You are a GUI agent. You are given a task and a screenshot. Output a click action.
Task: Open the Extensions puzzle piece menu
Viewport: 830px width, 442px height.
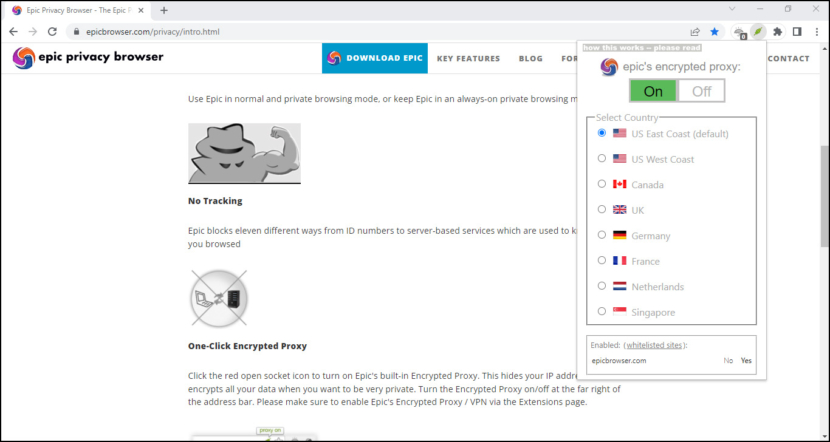coord(777,32)
